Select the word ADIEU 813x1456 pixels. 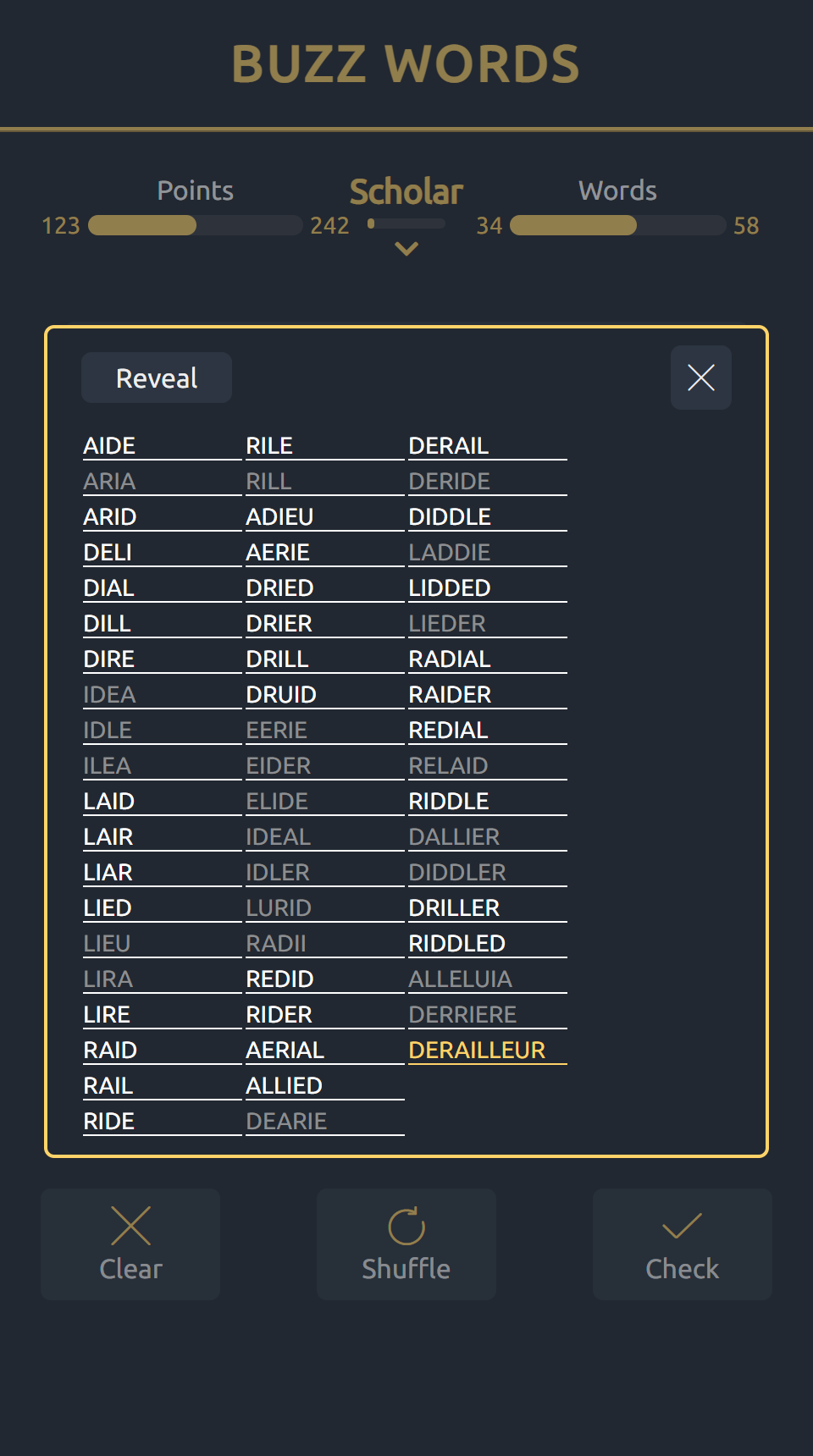[x=279, y=516]
